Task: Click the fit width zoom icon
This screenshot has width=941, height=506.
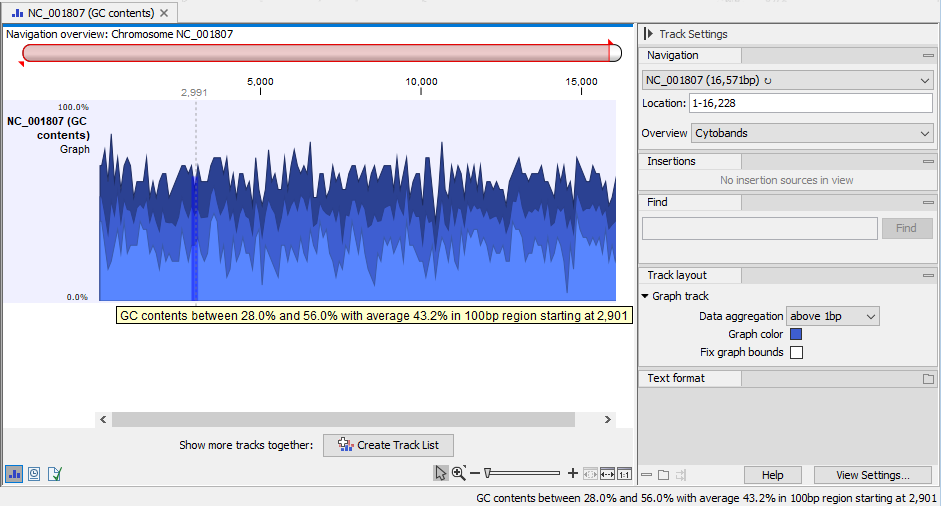Action: [x=607, y=473]
